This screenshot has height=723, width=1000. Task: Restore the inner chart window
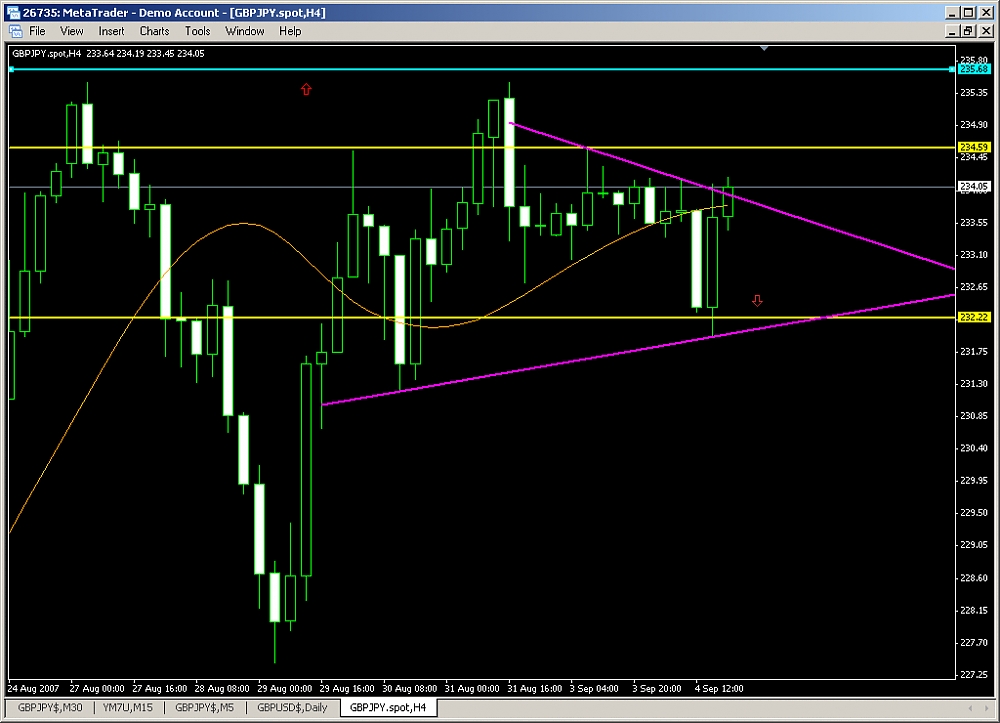(966, 31)
